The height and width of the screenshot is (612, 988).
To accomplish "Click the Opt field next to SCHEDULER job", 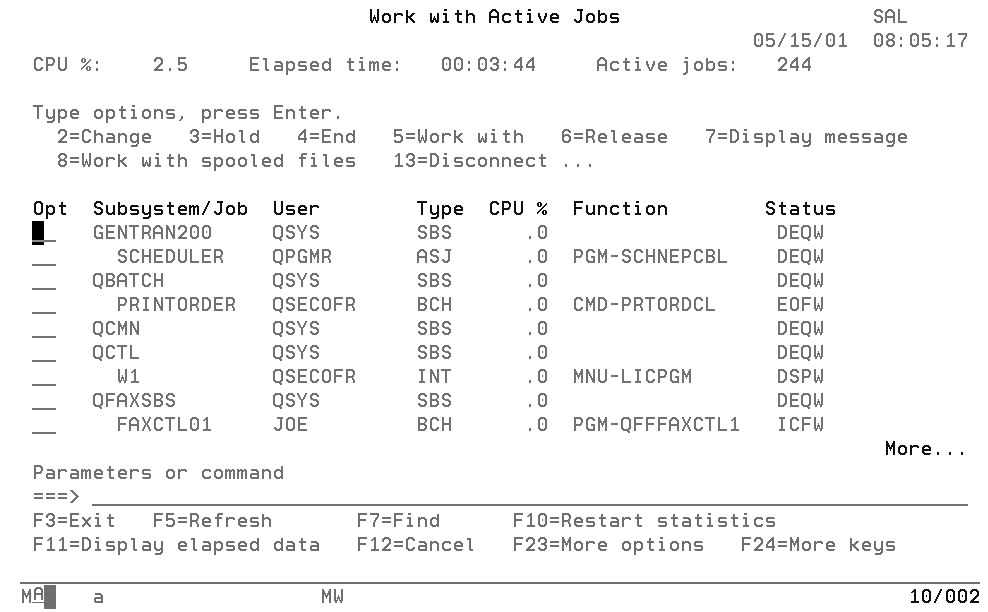I will pyautogui.click(x=42, y=256).
